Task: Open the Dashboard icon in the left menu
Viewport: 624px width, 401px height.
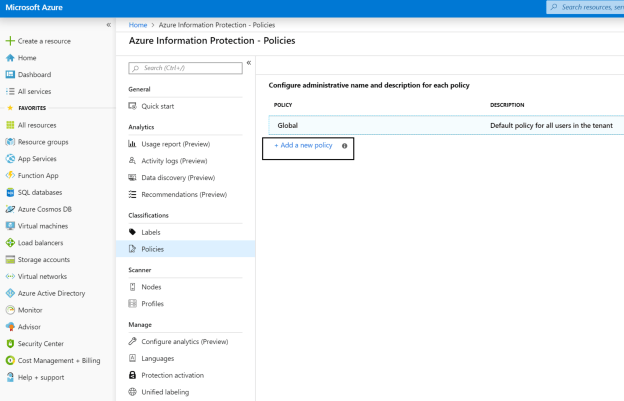Action: click(x=10, y=74)
